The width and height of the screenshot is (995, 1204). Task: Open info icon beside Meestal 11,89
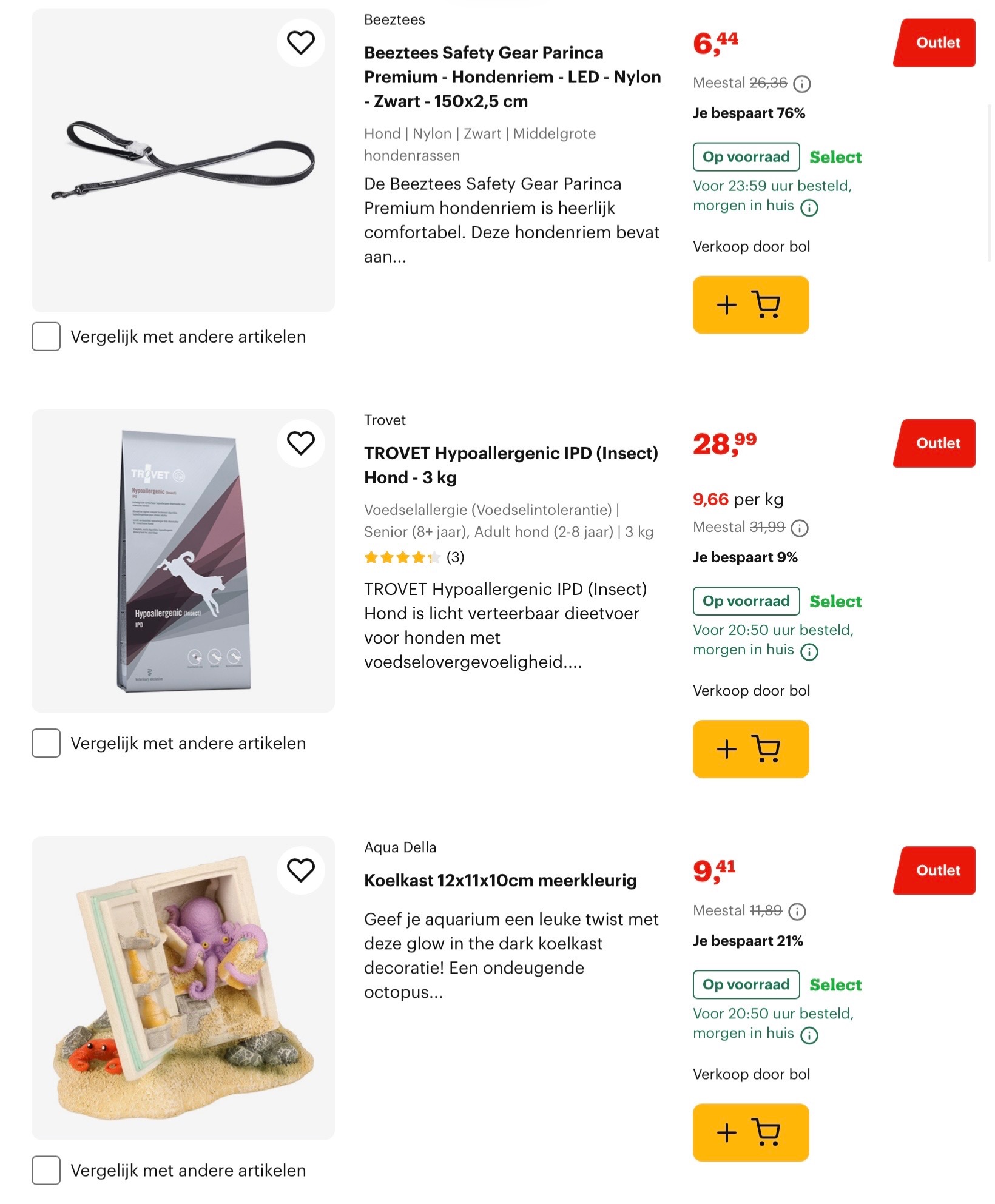[x=797, y=912]
